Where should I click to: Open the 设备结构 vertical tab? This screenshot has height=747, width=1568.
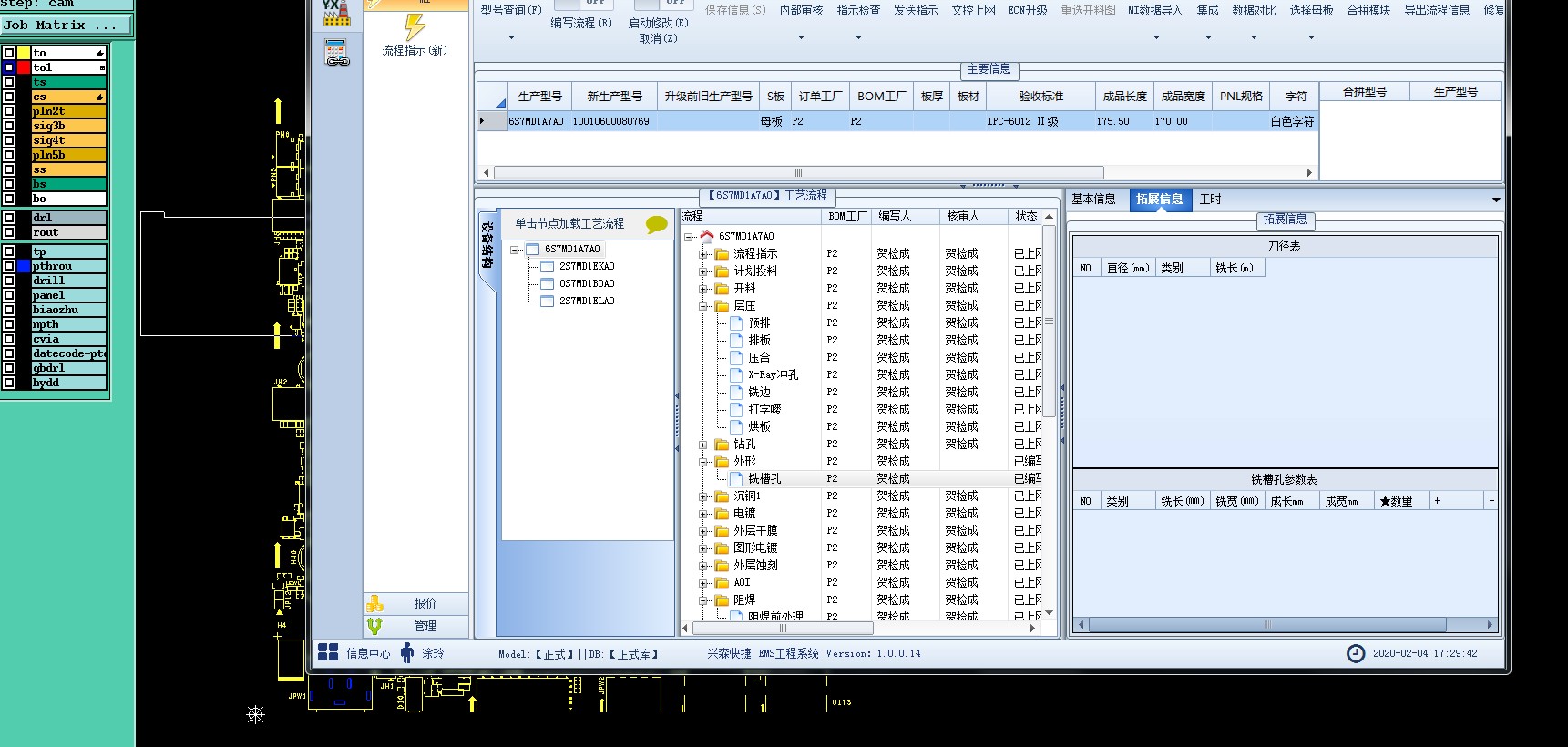(487, 245)
